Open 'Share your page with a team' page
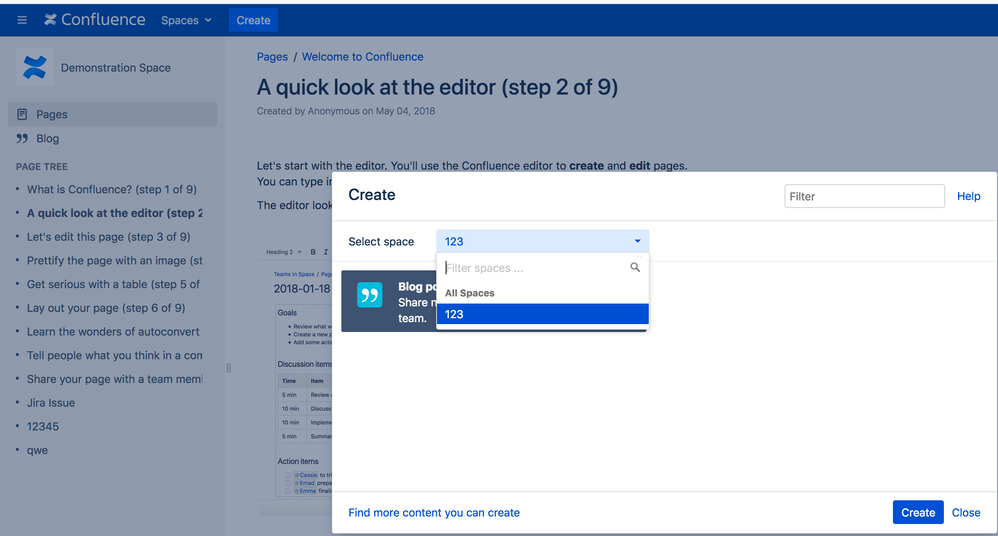The width and height of the screenshot is (998, 536). pos(115,379)
